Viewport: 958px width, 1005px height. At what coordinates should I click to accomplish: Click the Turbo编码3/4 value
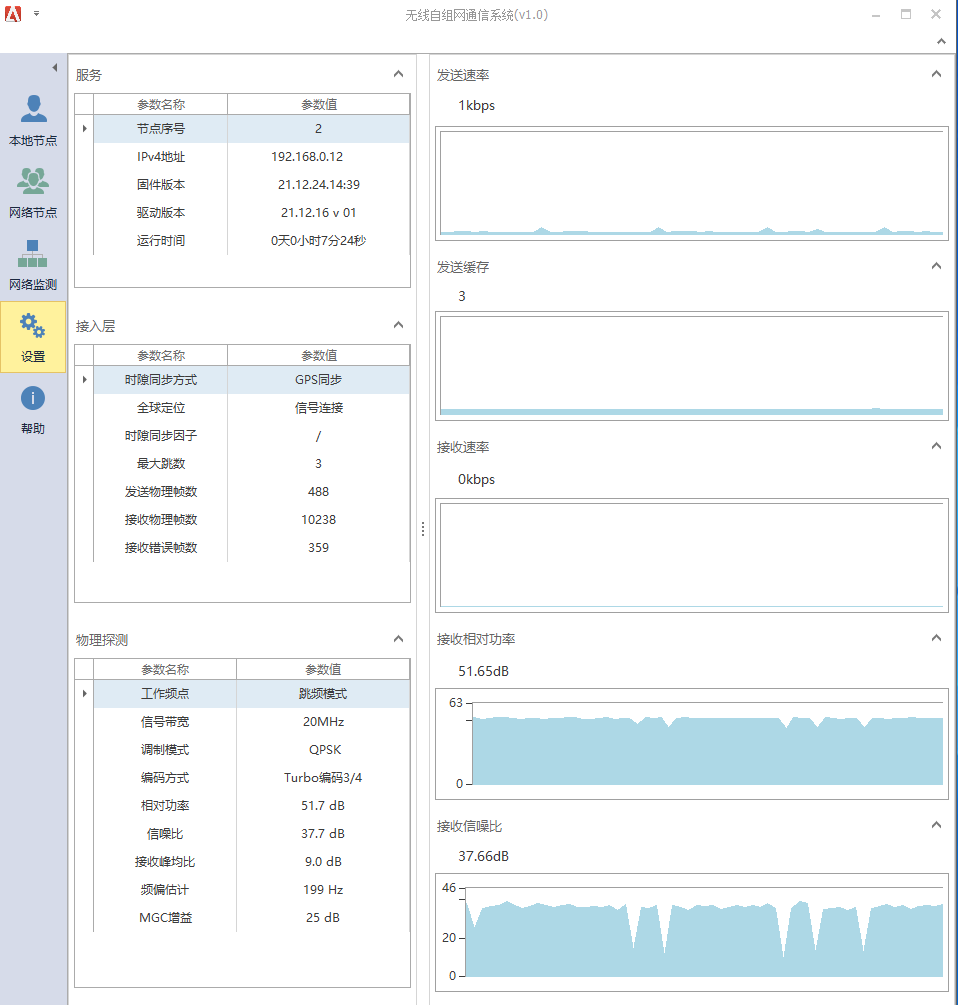(x=323, y=777)
